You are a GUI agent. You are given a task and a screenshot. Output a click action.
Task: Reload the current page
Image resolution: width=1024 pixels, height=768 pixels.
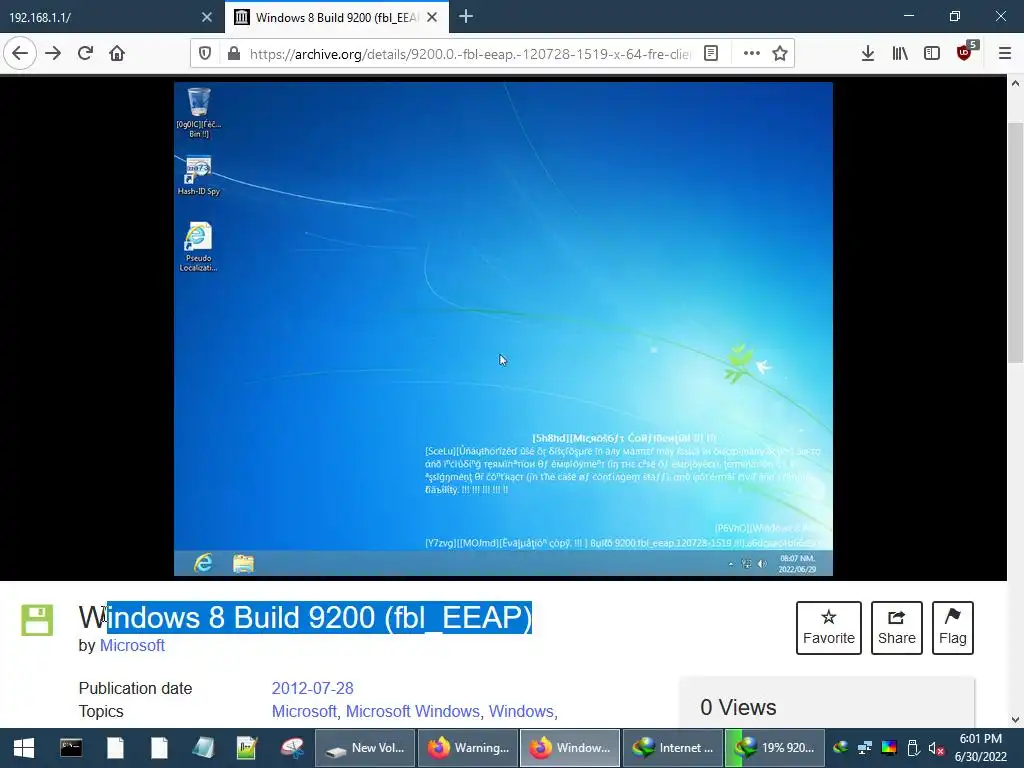[x=86, y=54]
